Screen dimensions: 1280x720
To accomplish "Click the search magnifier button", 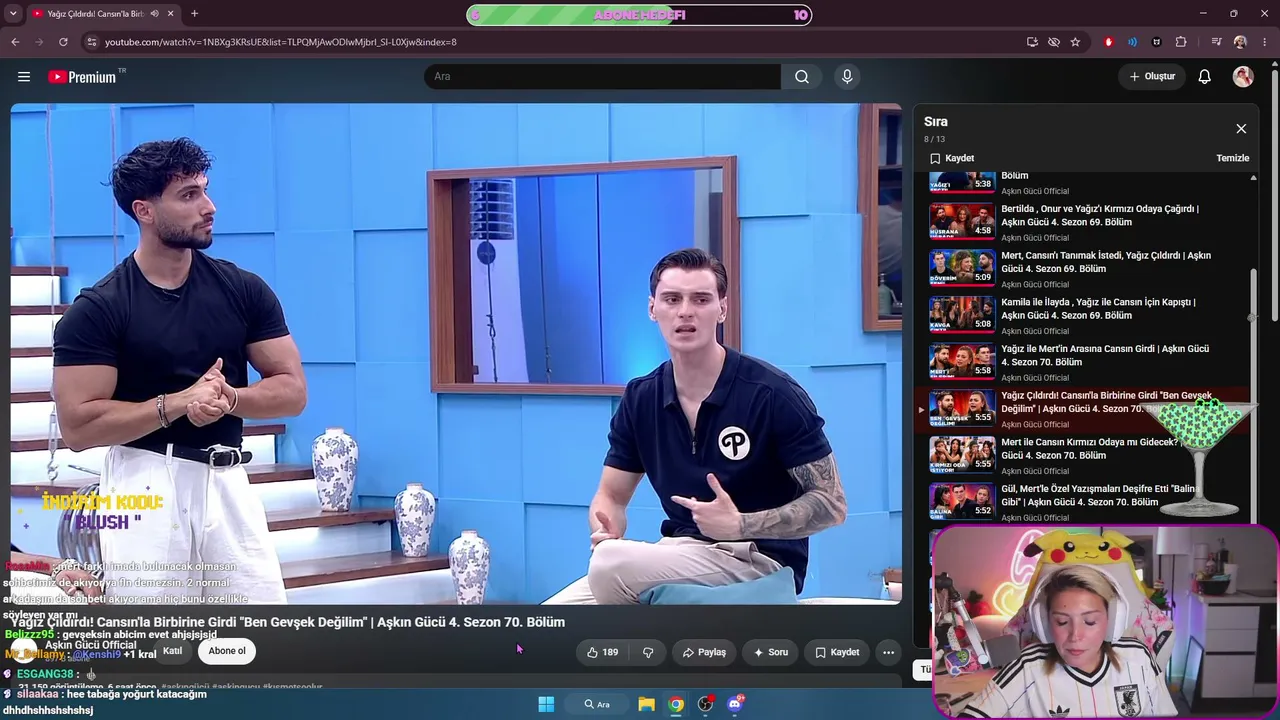I will (802, 77).
